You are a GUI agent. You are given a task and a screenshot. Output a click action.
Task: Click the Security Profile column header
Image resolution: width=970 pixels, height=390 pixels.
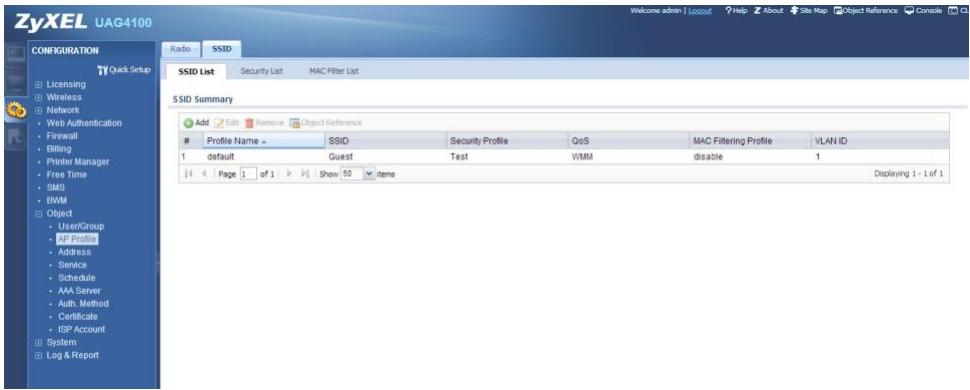(x=507, y=141)
